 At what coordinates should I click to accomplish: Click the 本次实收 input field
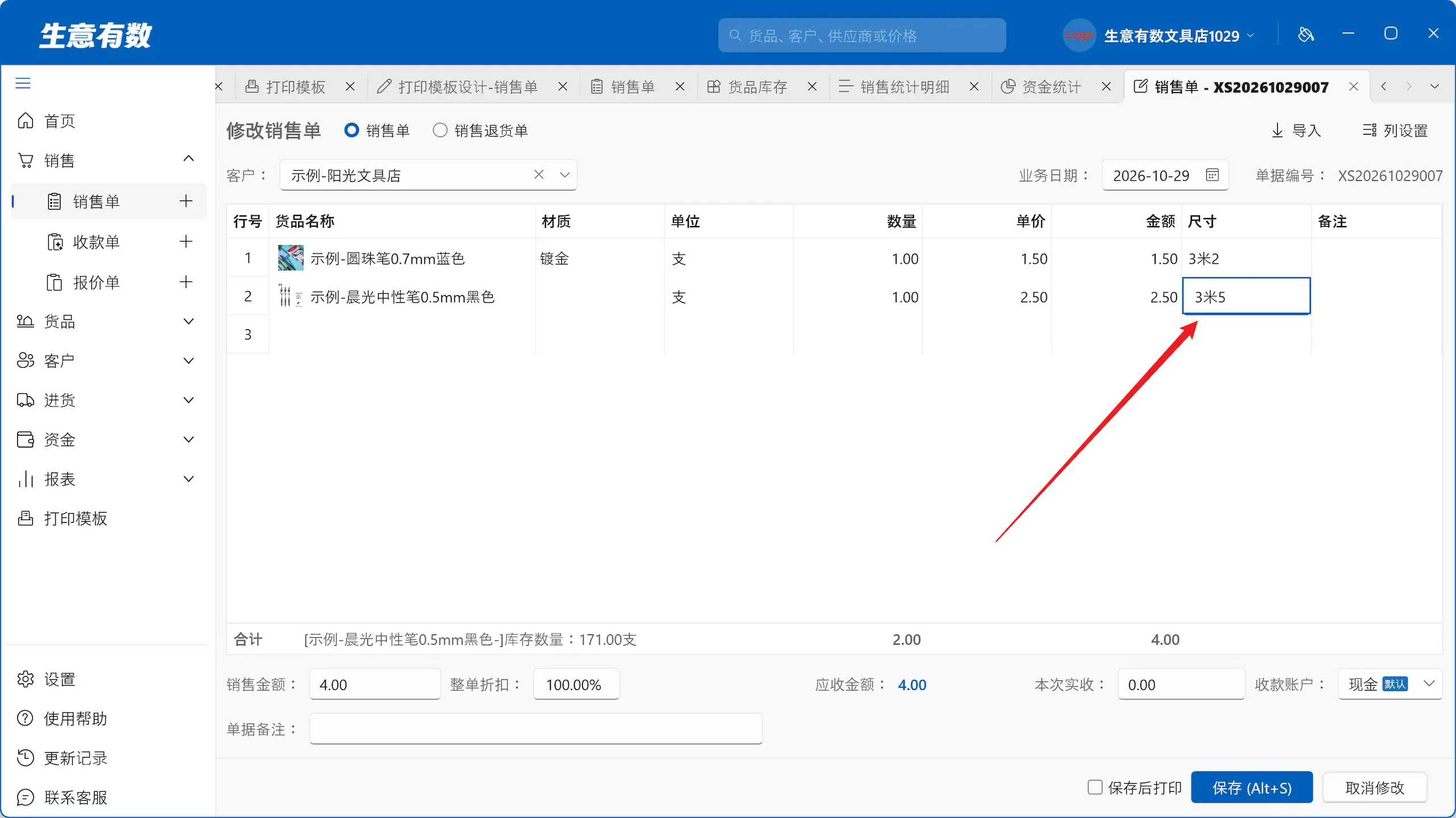tap(1181, 684)
